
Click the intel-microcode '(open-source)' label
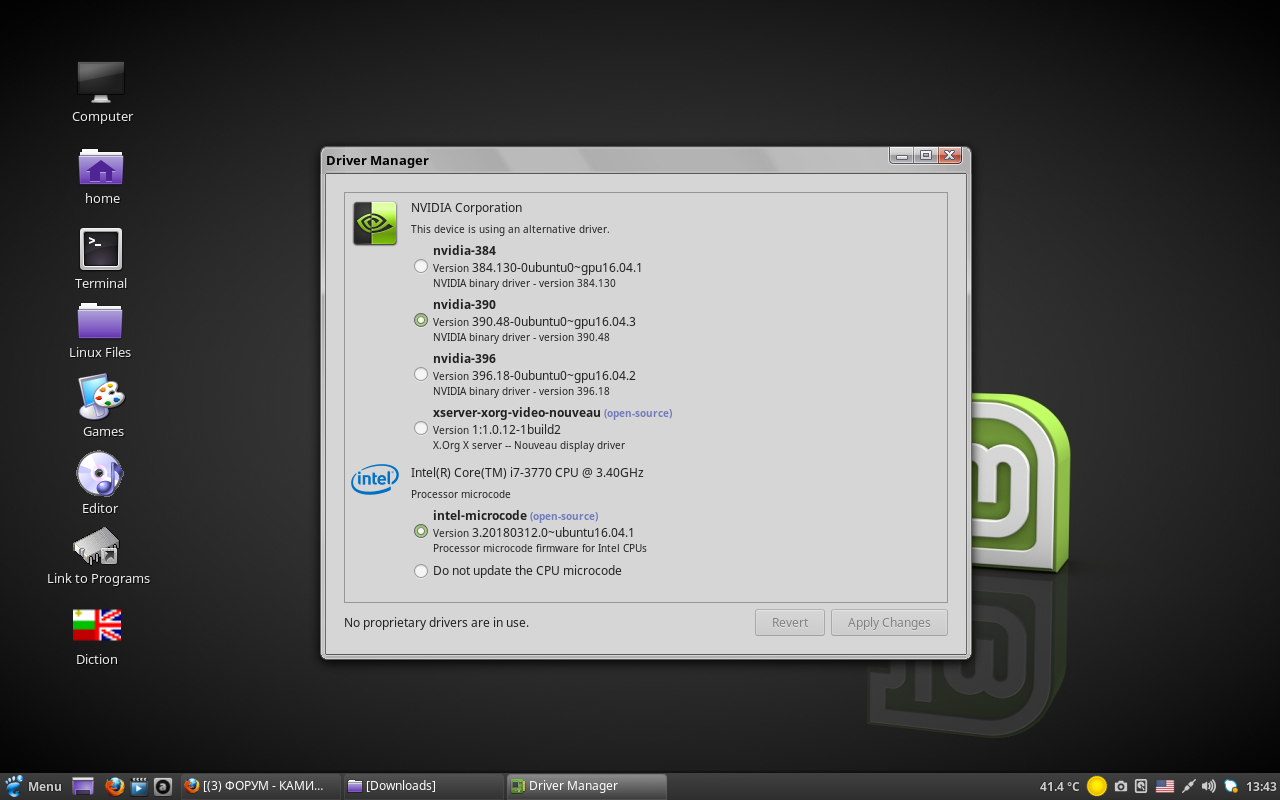(x=564, y=516)
